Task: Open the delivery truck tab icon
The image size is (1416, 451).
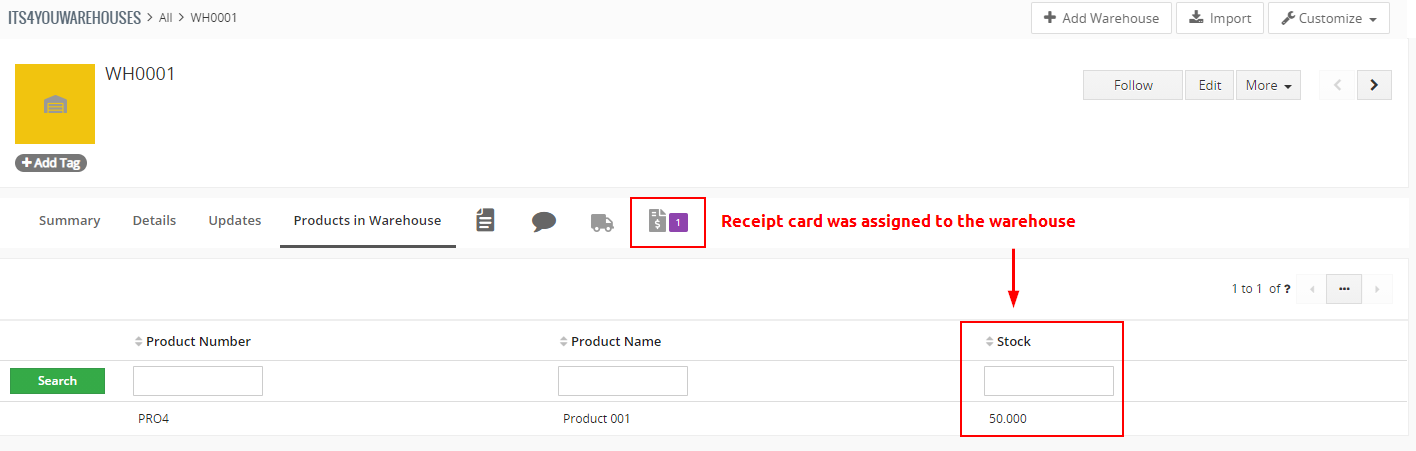Action: (x=602, y=222)
